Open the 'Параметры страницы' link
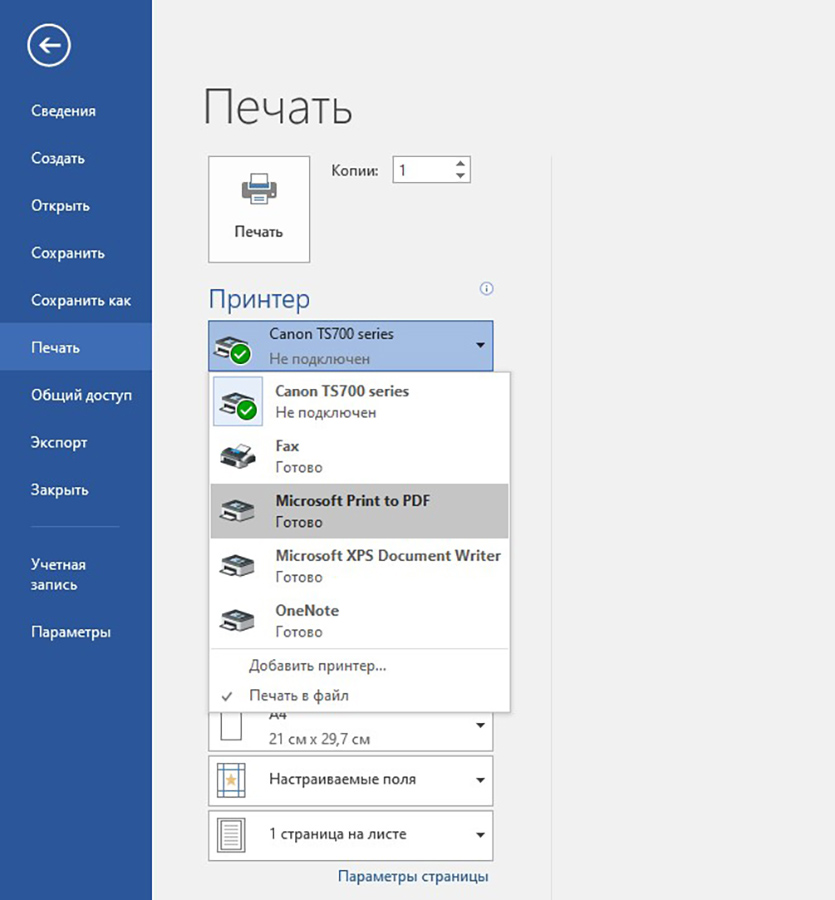This screenshot has width=835, height=900. pyautogui.click(x=413, y=876)
